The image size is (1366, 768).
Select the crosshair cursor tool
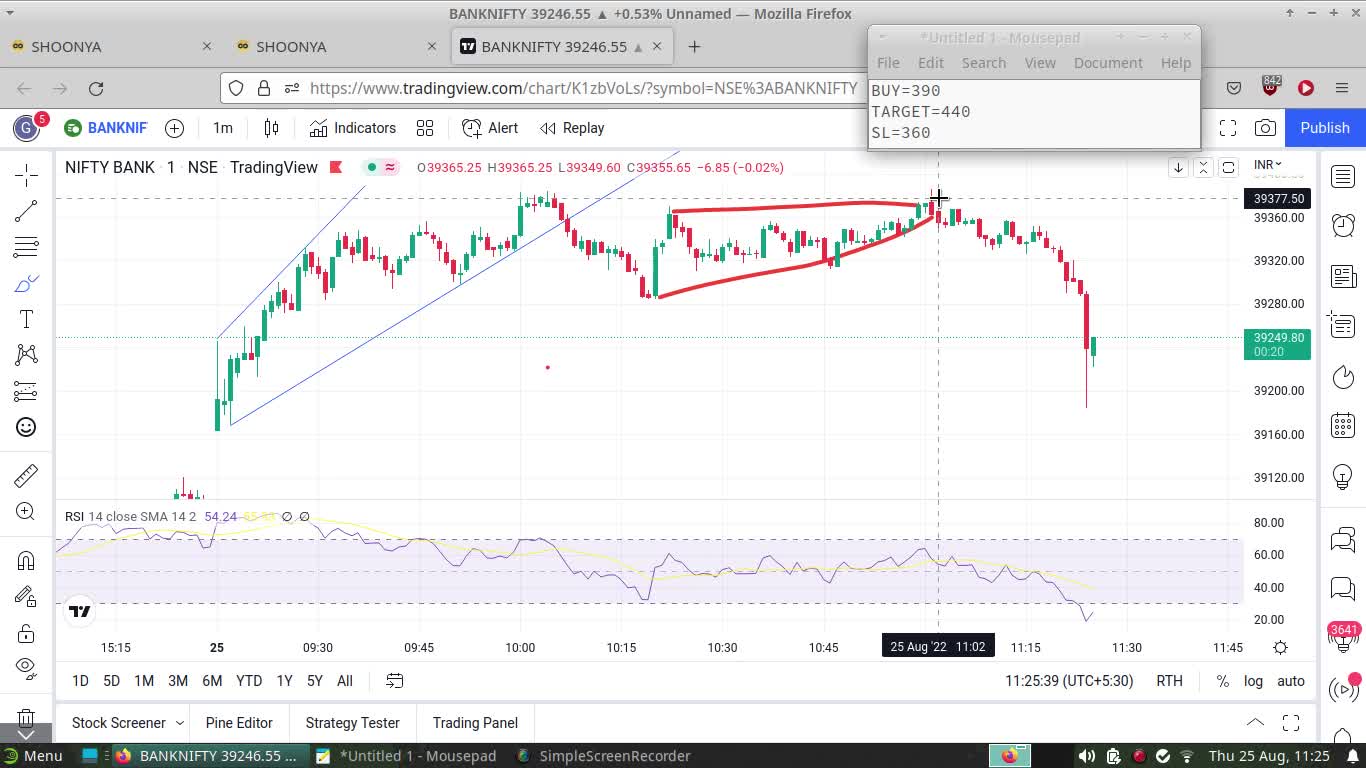tap(27, 175)
